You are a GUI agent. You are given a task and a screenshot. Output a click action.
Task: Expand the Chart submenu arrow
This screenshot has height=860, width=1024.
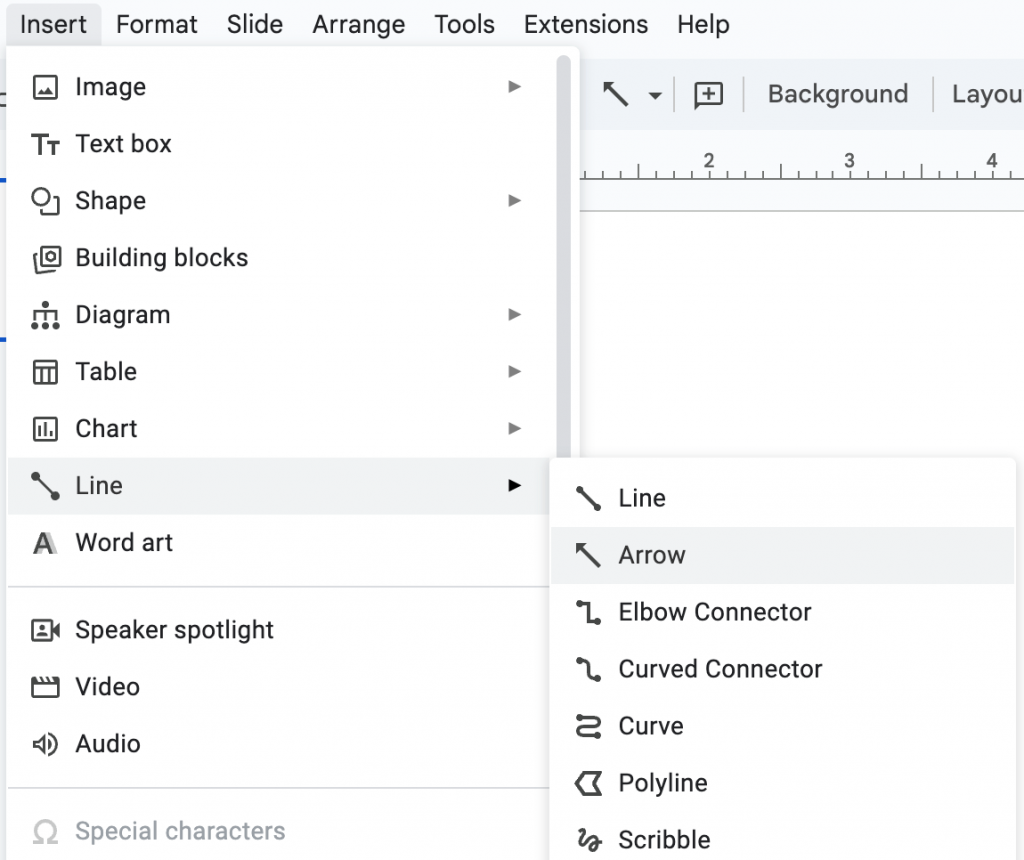pyautogui.click(x=515, y=428)
